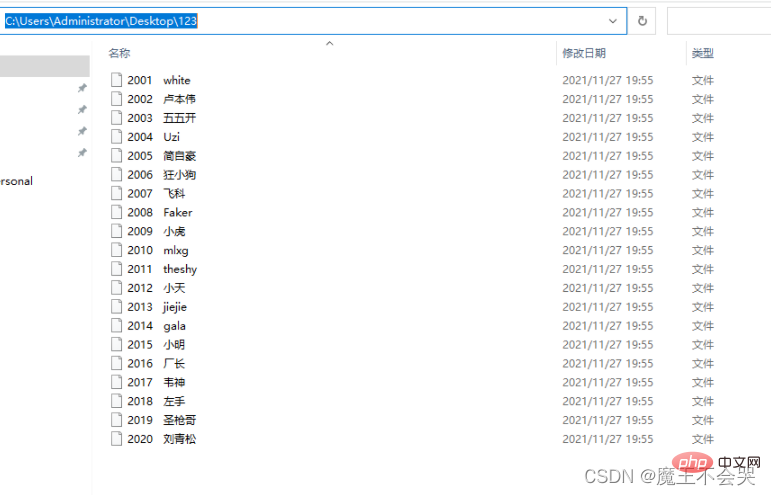Click the file icon of 2014 gala

click(117, 325)
